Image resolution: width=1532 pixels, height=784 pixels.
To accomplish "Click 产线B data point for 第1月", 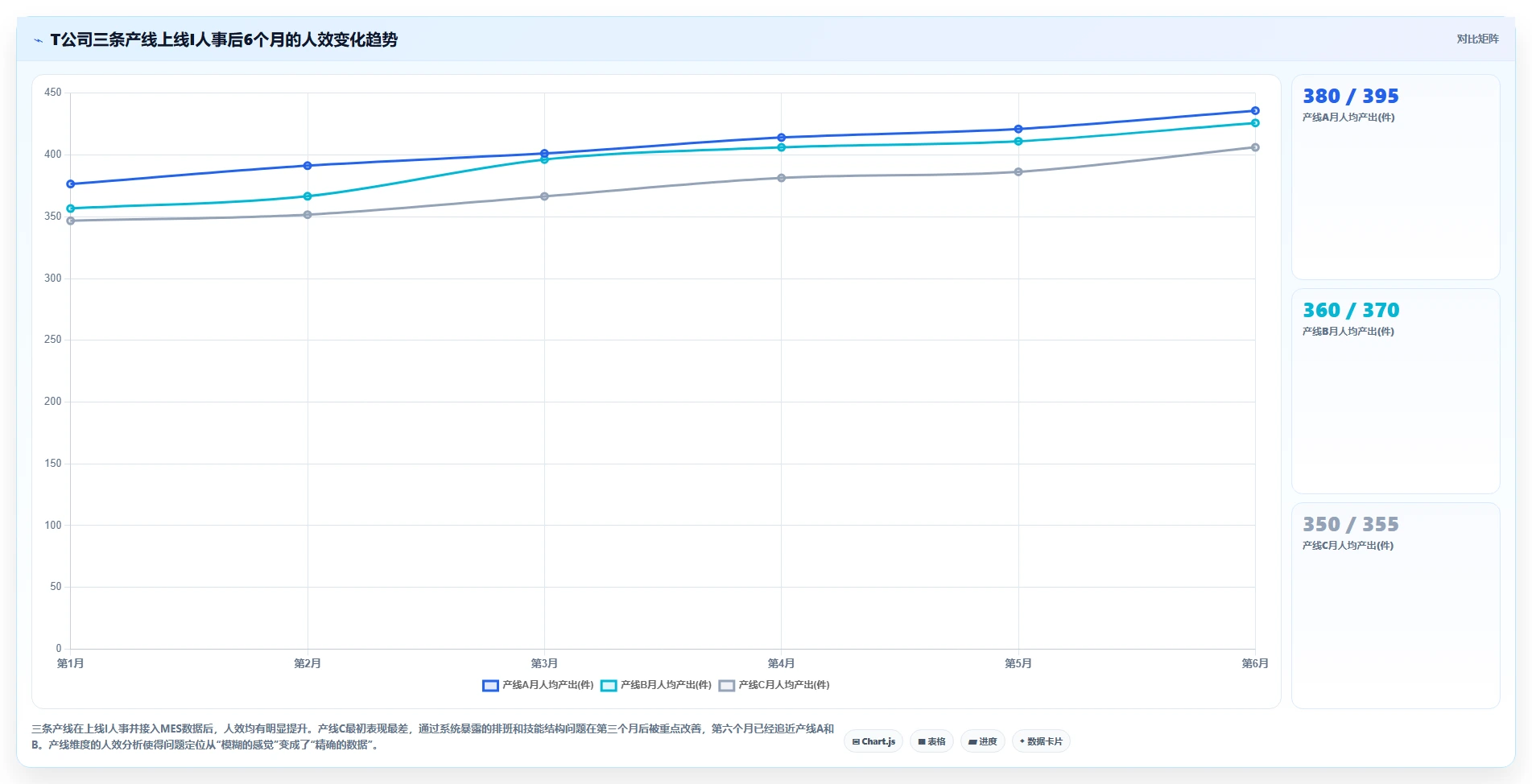I will [71, 208].
